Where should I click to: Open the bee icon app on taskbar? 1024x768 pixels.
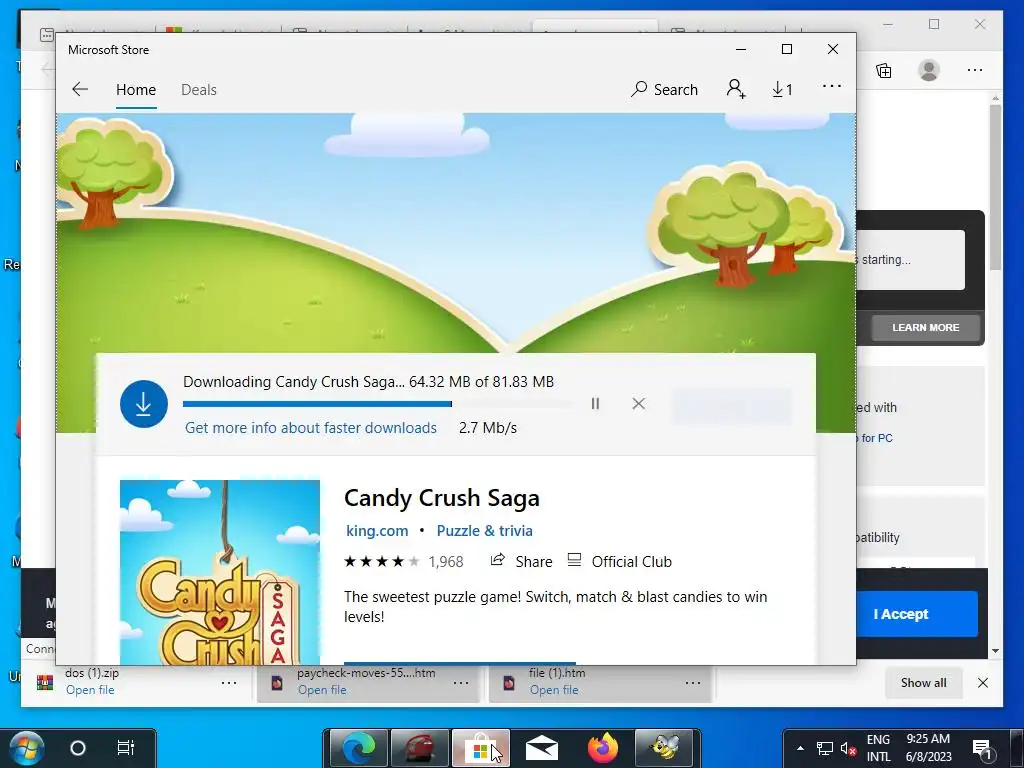pyautogui.click(x=664, y=748)
